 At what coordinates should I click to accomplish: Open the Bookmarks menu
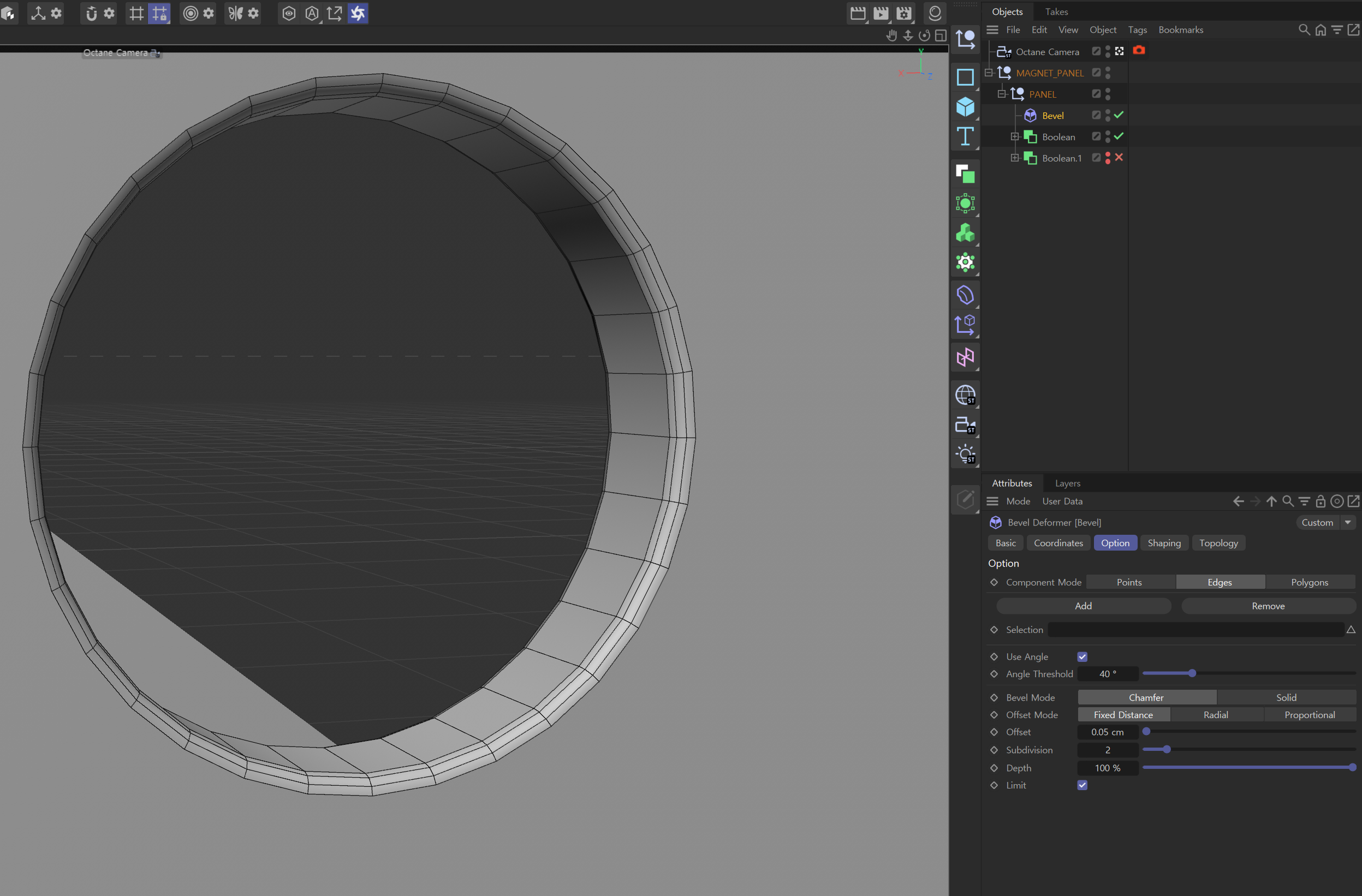pyautogui.click(x=1180, y=30)
